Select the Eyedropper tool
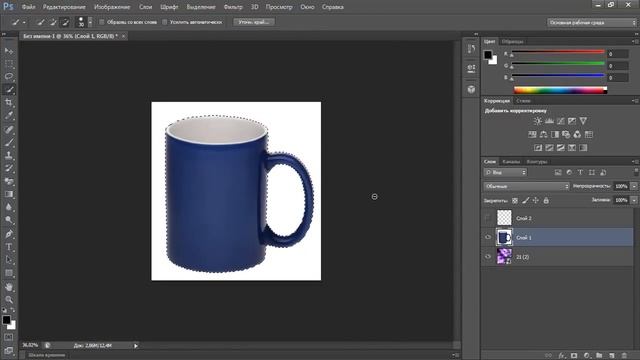The height and width of the screenshot is (360, 640). pyautogui.click(x=9, y=116)
